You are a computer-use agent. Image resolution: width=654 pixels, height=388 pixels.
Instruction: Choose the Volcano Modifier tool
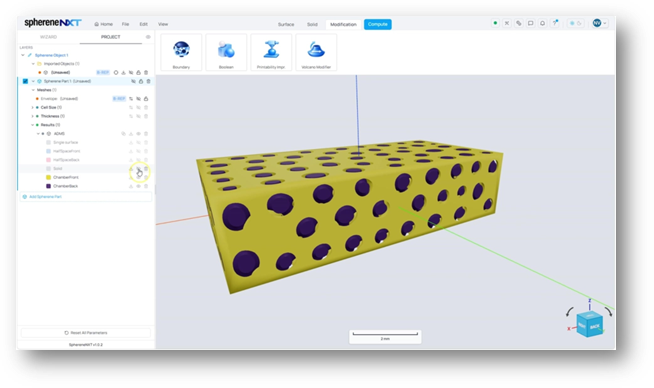(316, 52)
